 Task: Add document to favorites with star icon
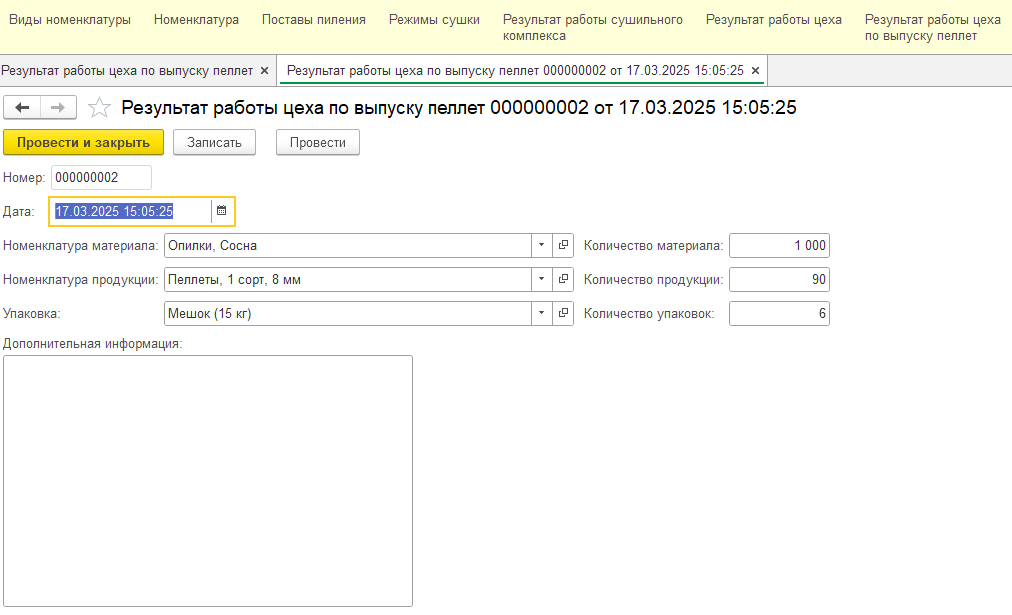[x=99, y=108]
